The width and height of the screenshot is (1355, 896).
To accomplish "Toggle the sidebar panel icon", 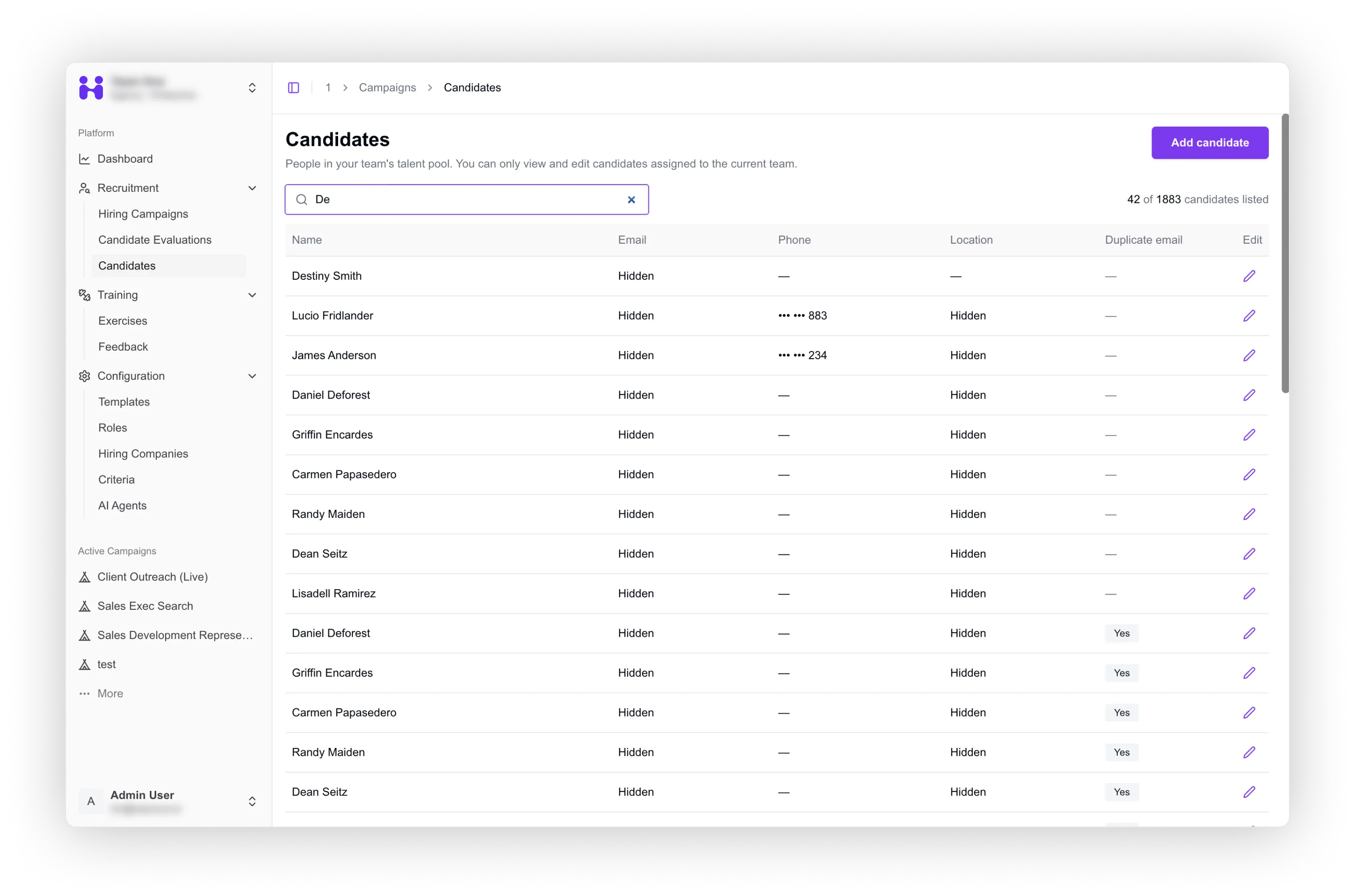I will (x=293, y=88).
